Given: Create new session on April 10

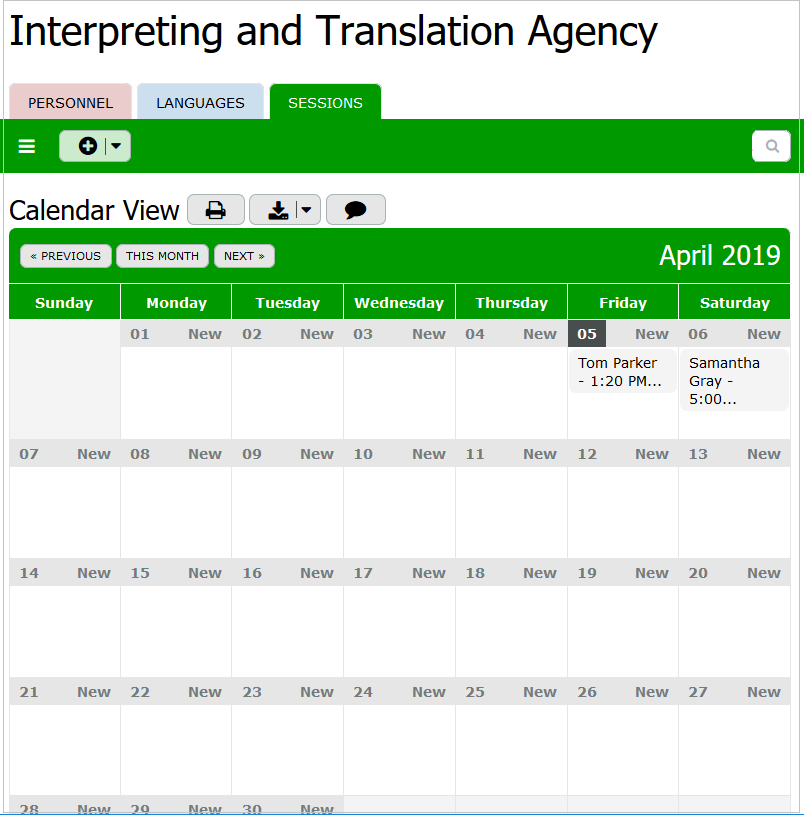Looking at the screenshot, I should click(429, 454).
